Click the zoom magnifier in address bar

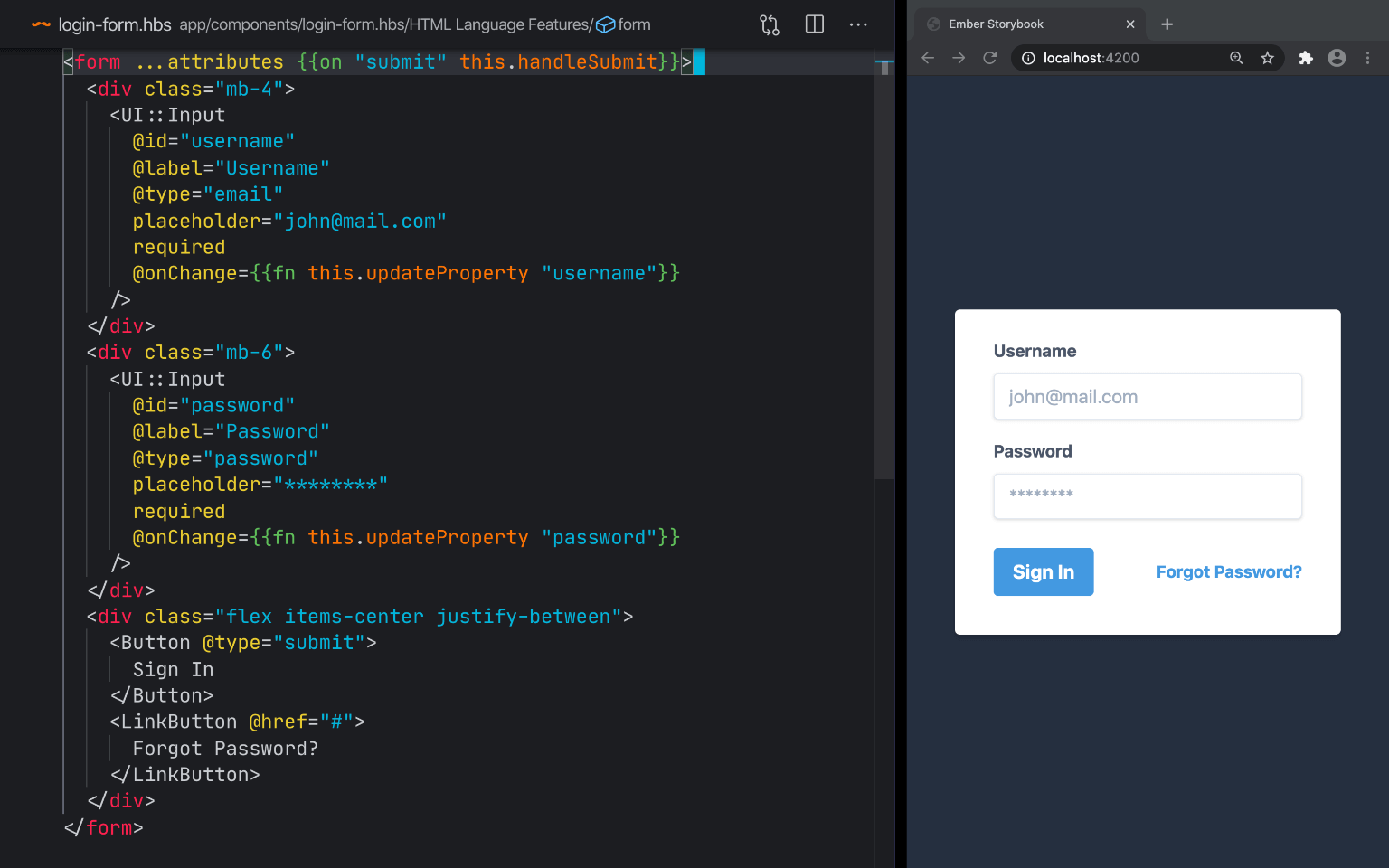coord(1235,57)
